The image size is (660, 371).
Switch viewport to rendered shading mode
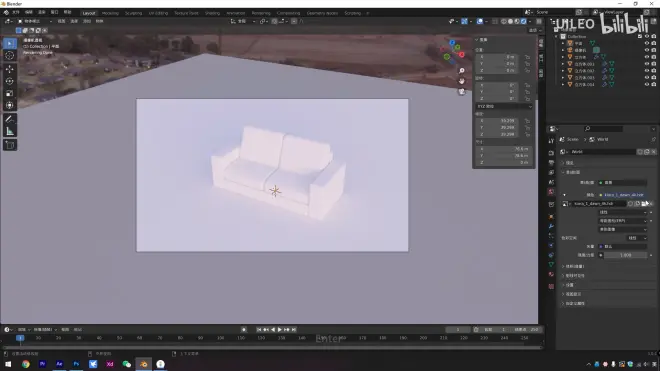pos(523,21)
